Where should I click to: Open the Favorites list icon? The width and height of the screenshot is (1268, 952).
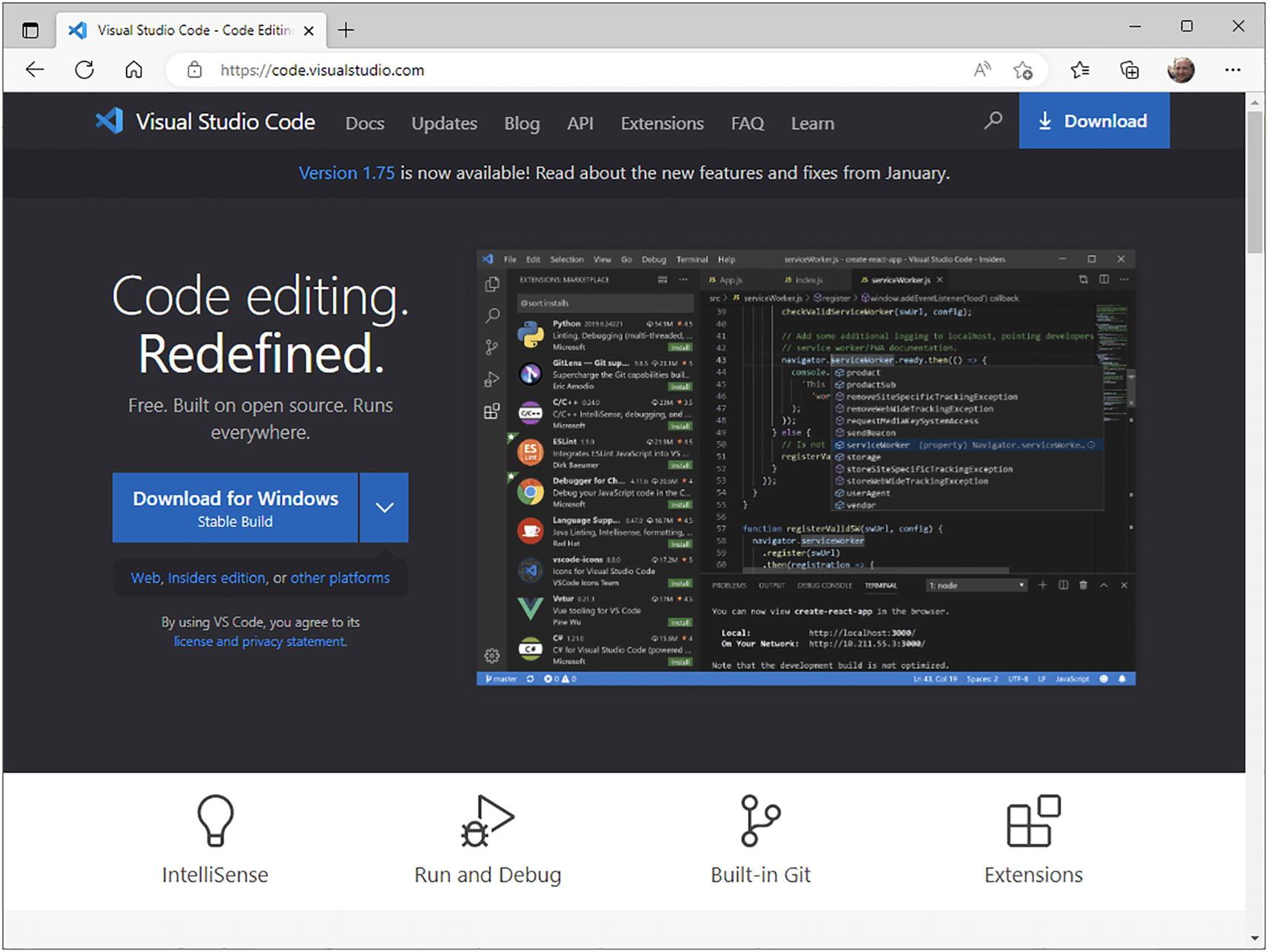pos(1080,70)
